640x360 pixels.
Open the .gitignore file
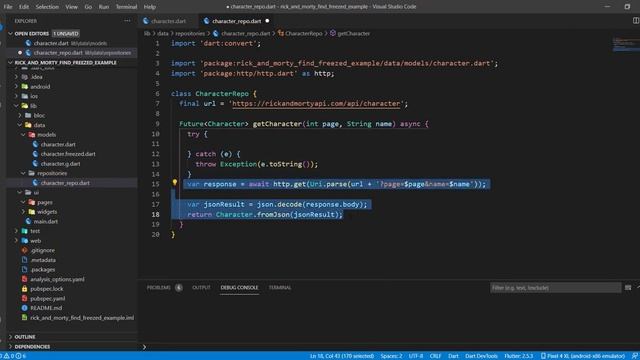[42, 250]
